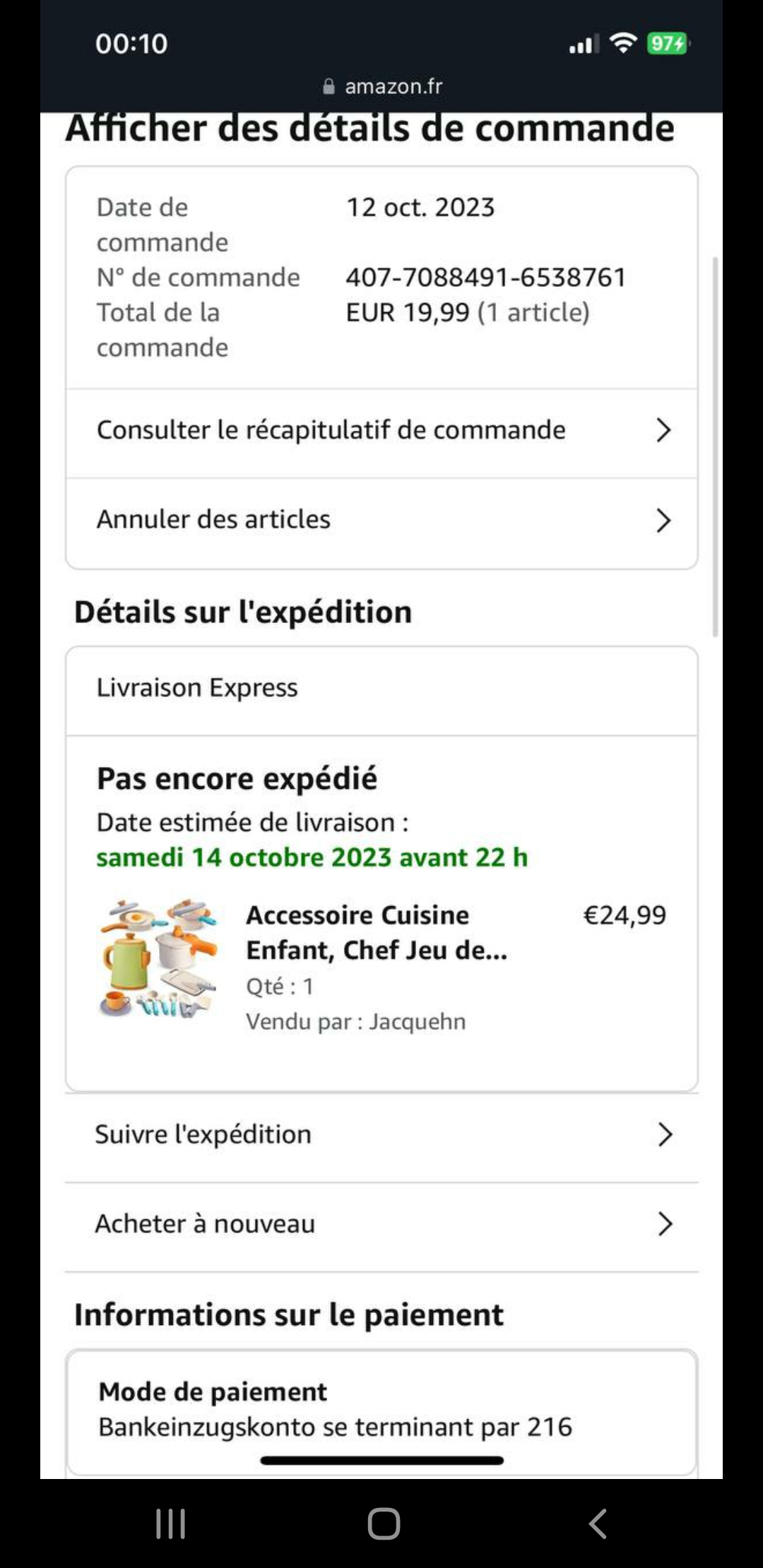Click the page scrollbar on the right
The height and width of the screenshot is (1568, 763).
[715, 446]
